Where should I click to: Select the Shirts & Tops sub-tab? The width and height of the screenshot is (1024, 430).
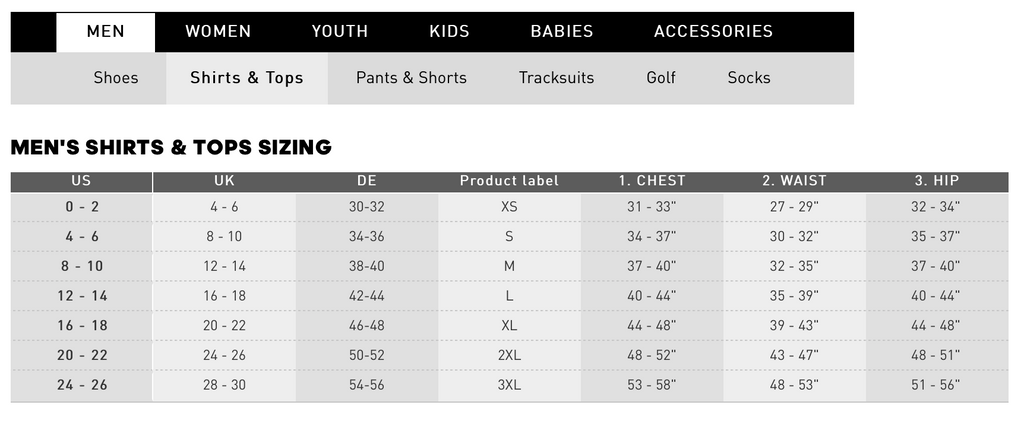(x=247, y=78)
